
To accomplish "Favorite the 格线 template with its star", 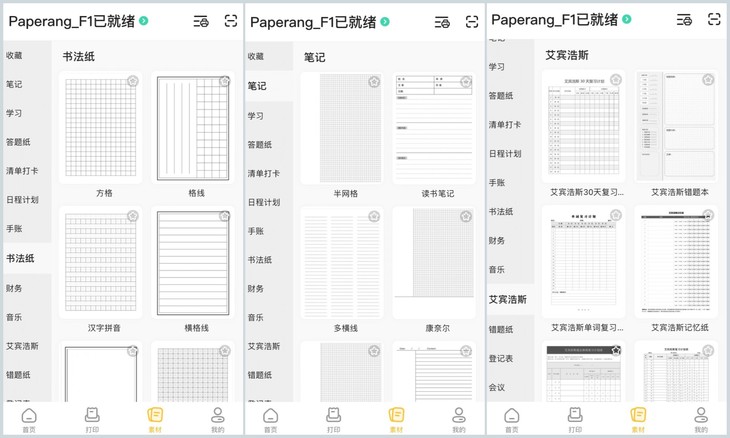I will 225,81.
